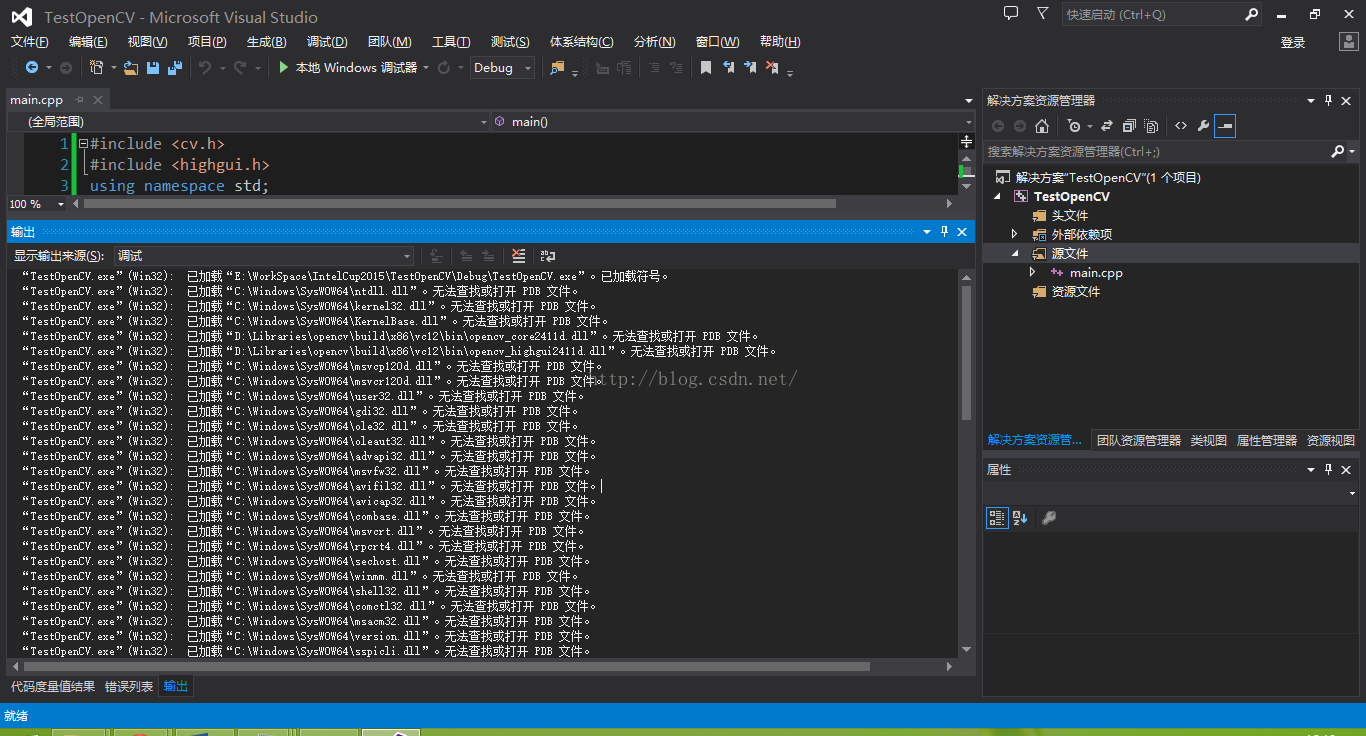
Task: Open the output source dropdown showing 调试
Action: coord(264,256)
